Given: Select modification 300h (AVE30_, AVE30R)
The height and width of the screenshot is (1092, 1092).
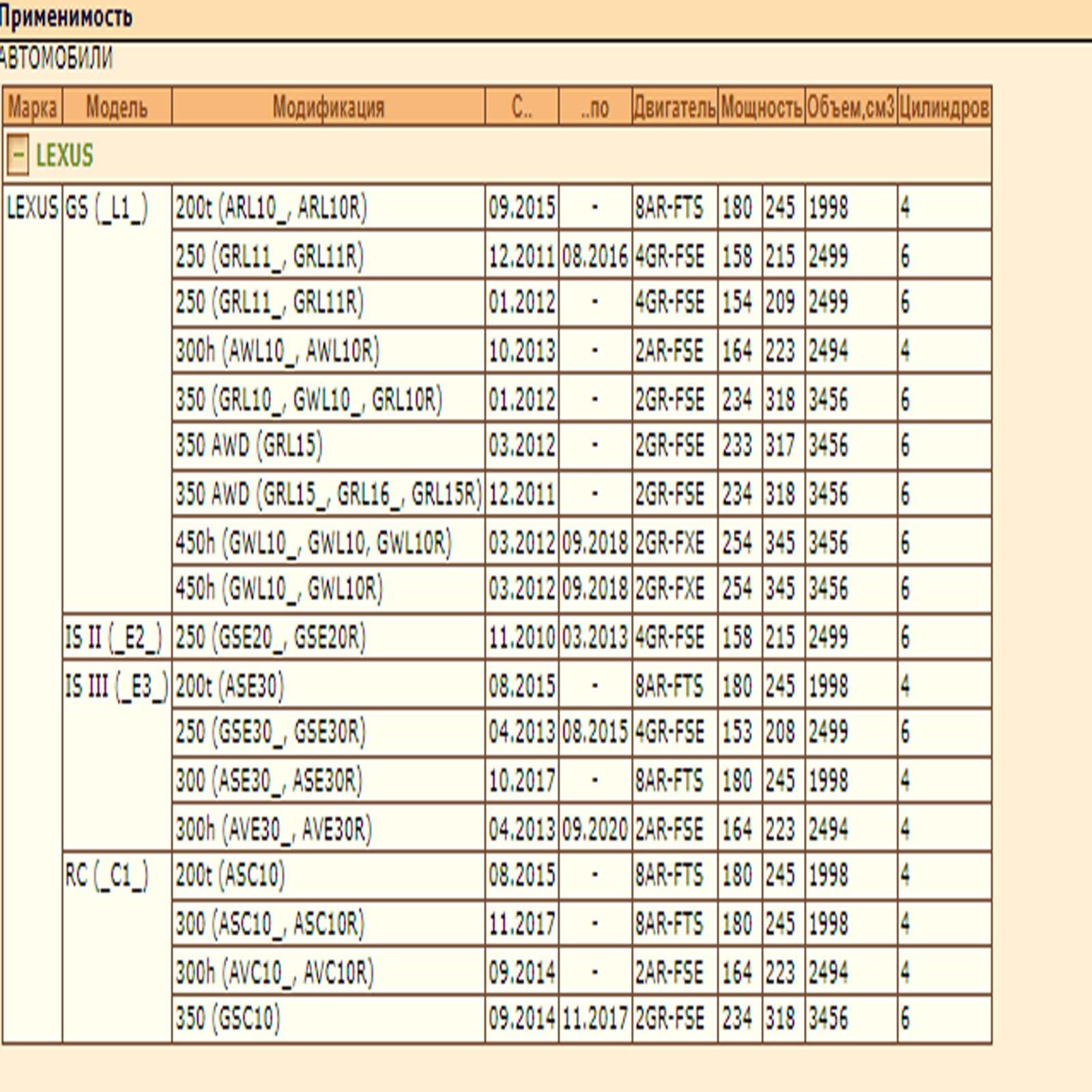Looking at the screenshot, I should tap(274, 829).
